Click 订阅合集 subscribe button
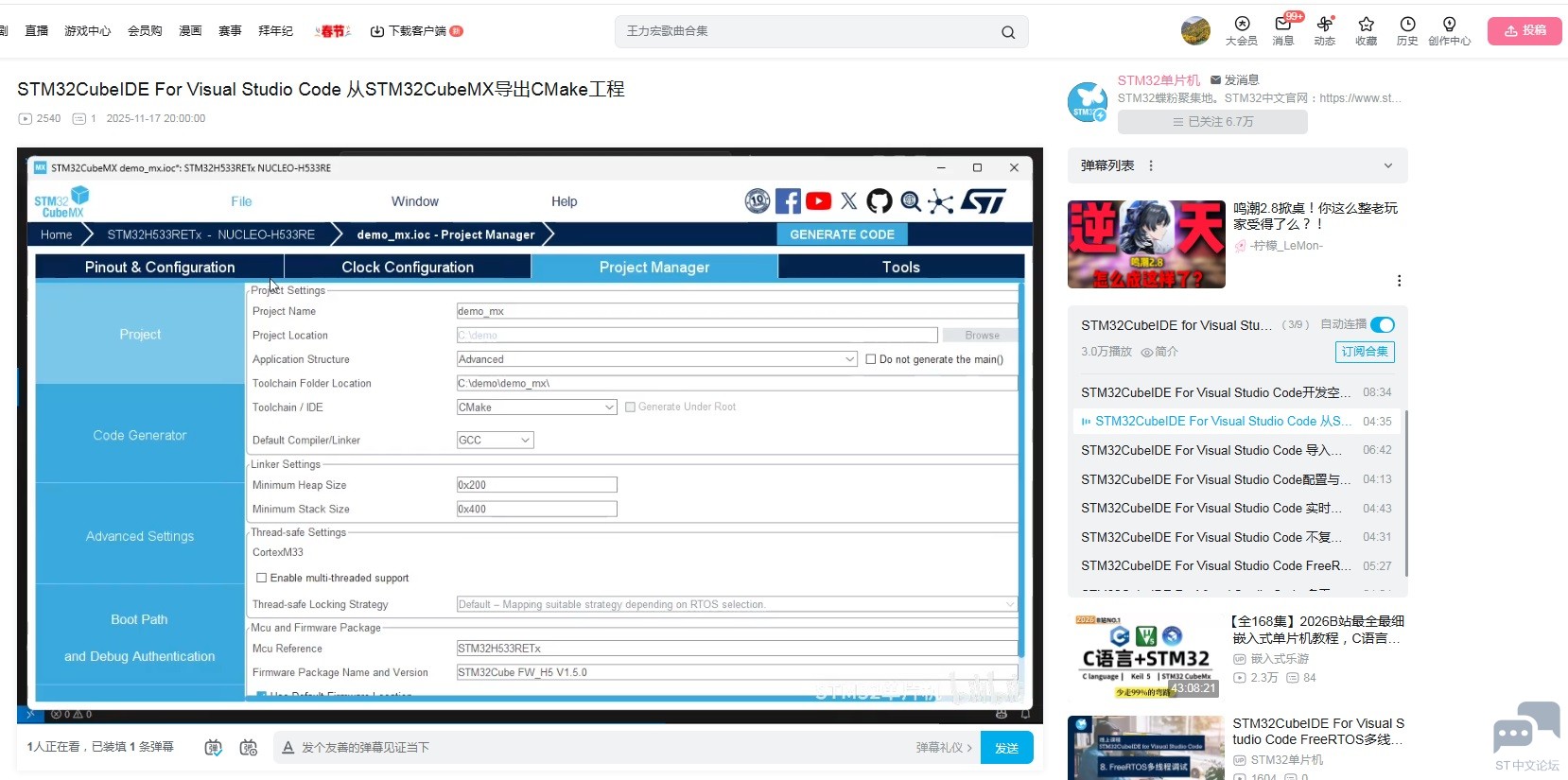Viewport: 1568px width, 780px height. pyautogui.click(x=1365, y=352)
